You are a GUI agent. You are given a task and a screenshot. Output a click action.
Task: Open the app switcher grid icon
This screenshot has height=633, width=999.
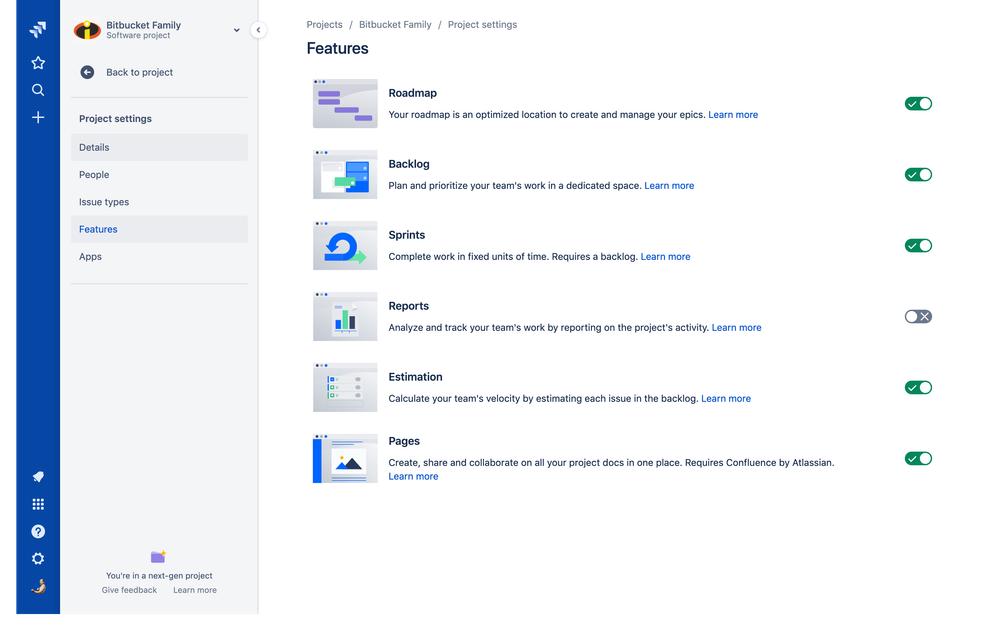37,503
